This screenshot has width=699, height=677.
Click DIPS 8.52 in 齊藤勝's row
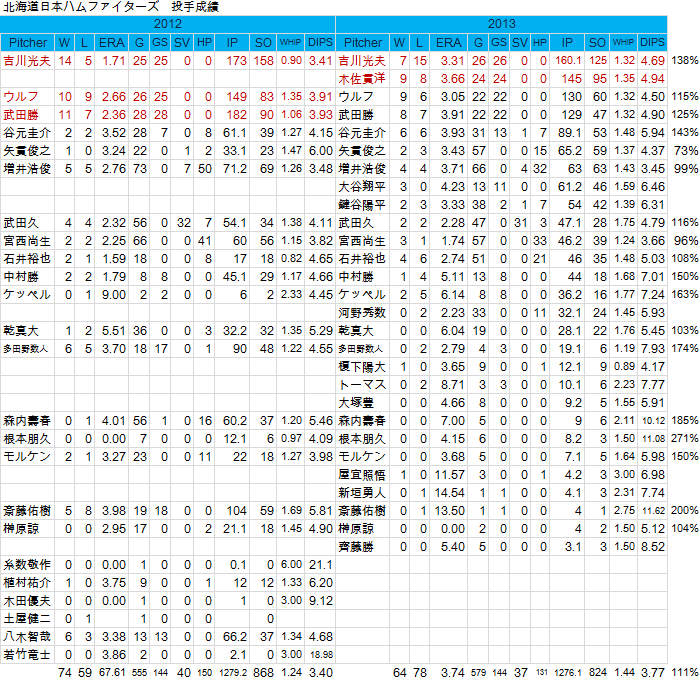[653, 547]
